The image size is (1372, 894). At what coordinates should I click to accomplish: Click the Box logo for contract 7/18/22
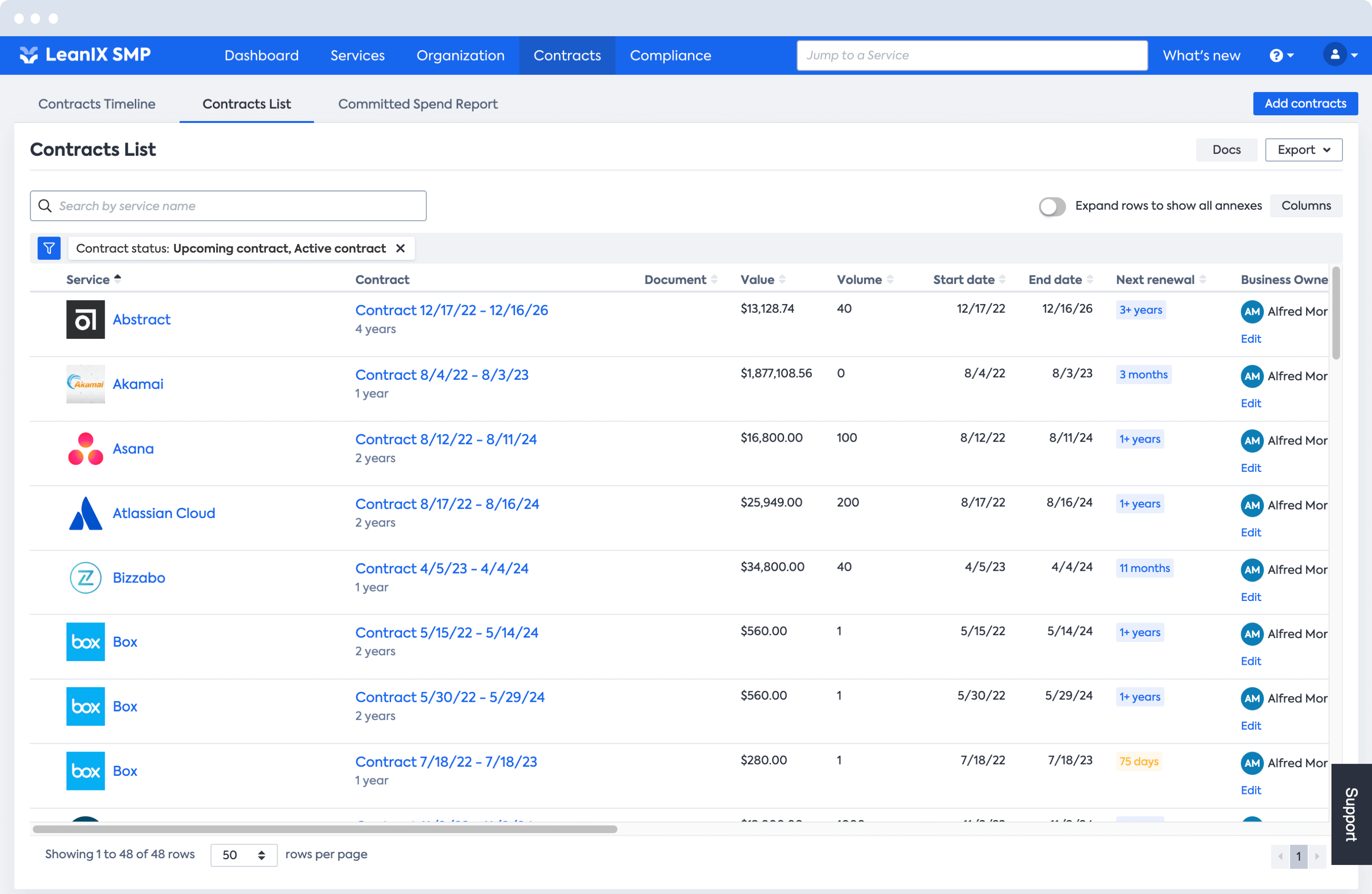point(85,771)
